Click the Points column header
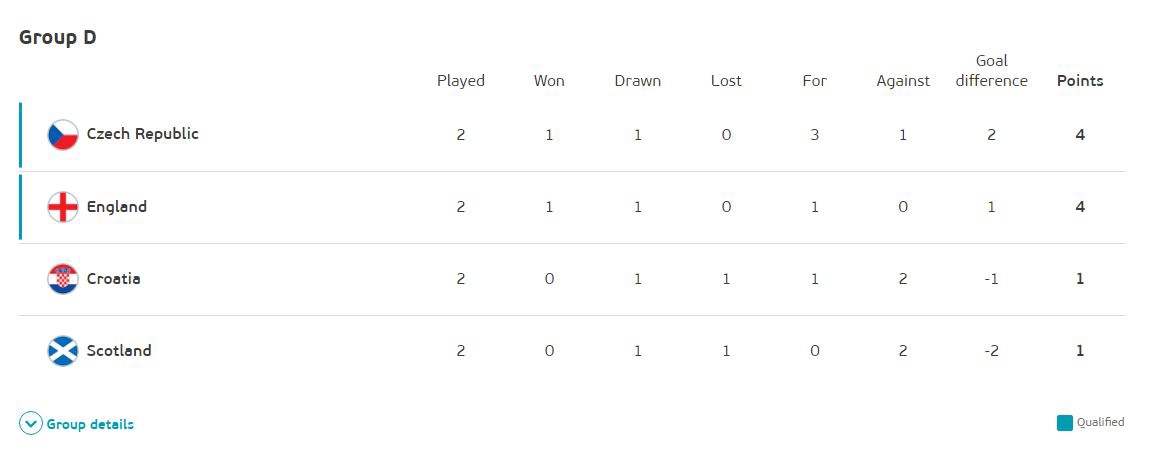Viewport: 1152px width, 462px height. [x=1080, y=81]
